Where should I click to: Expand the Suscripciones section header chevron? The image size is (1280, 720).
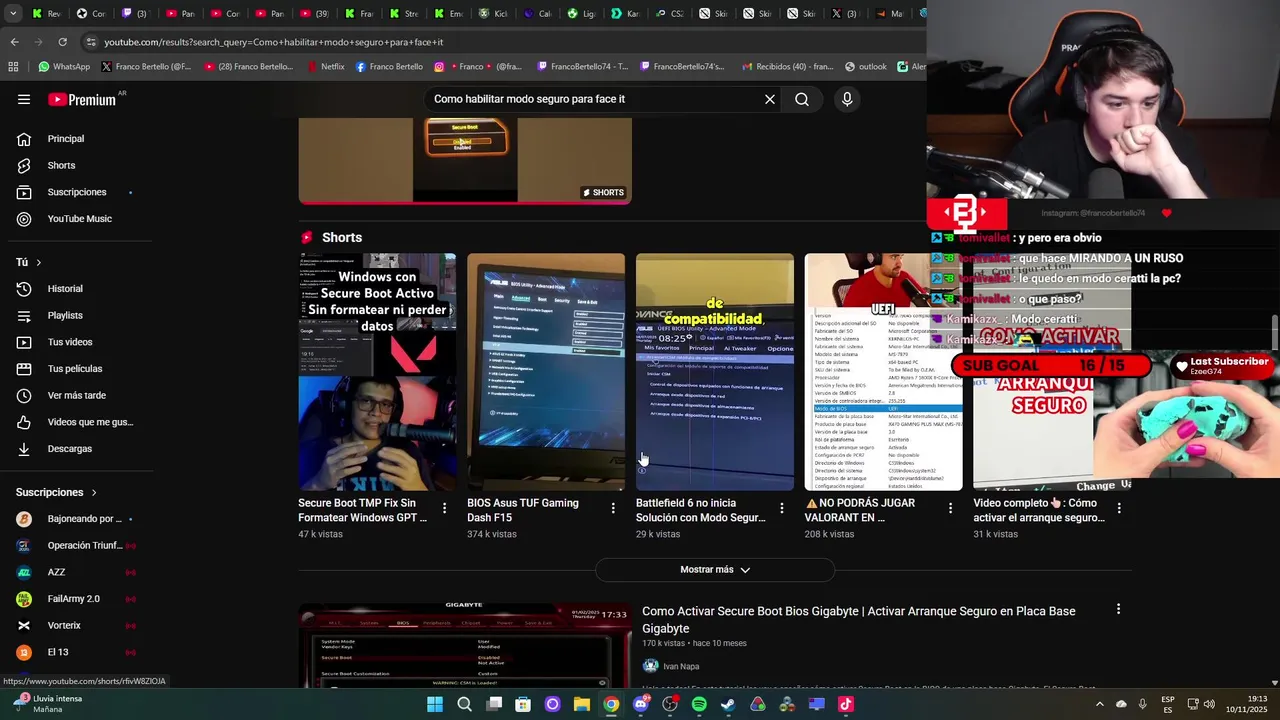pyautogui.click(x=94, y=492)
